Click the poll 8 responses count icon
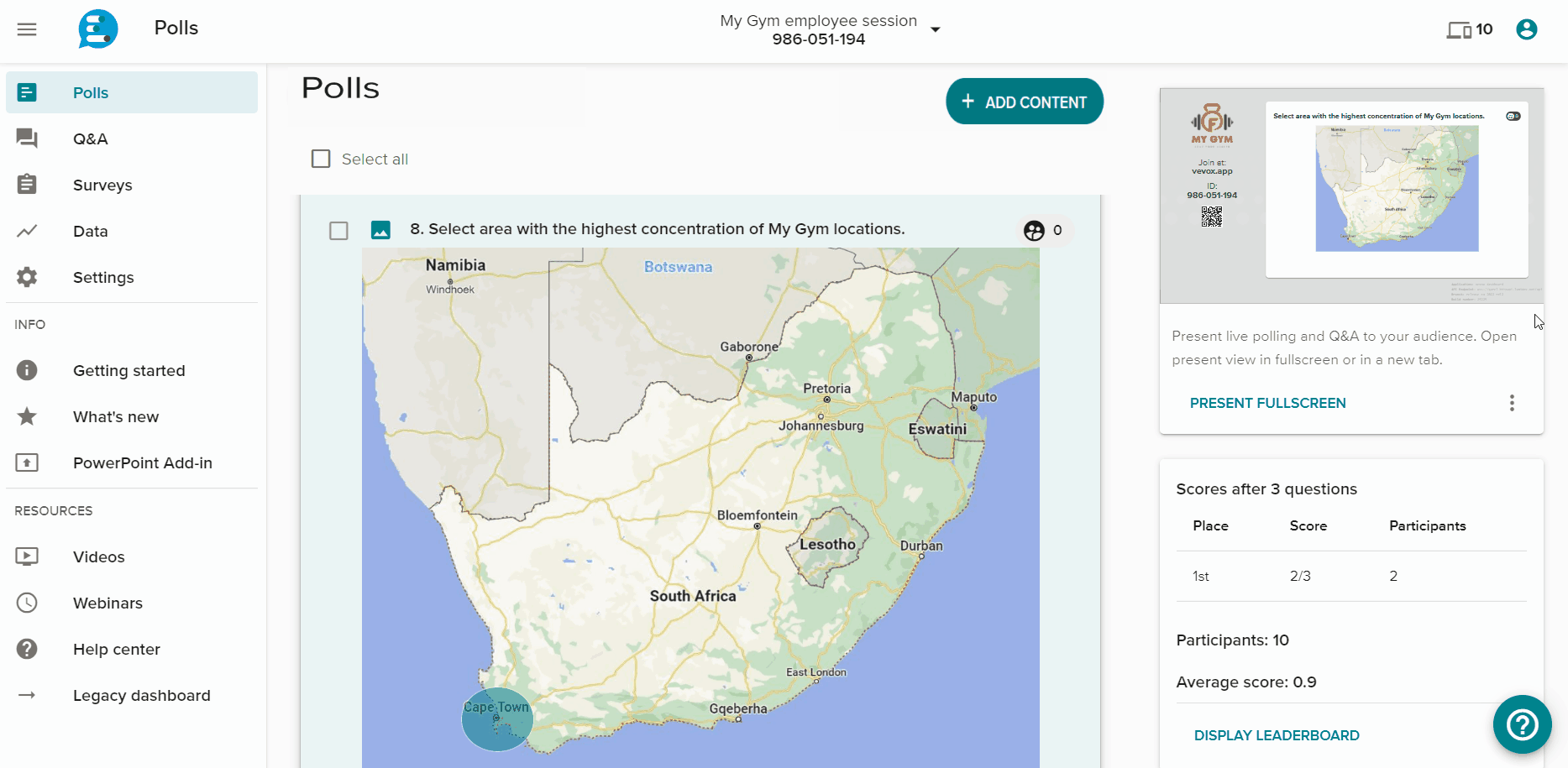Viewport: 1568px width, 768px height. pos(1034,230)
